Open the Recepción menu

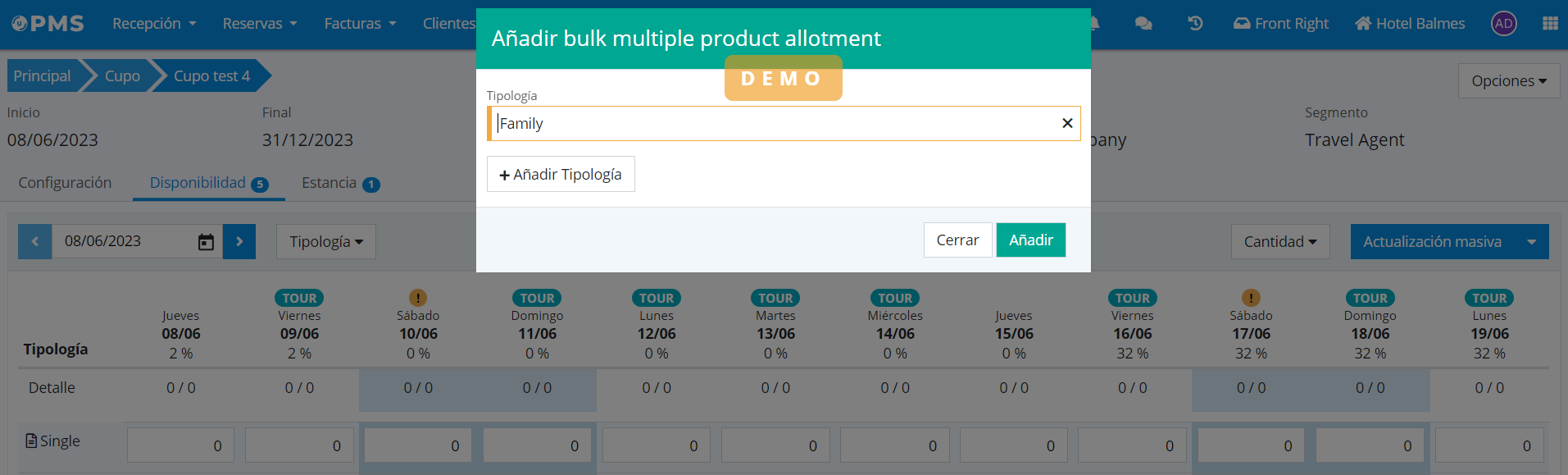click(154, 23)
